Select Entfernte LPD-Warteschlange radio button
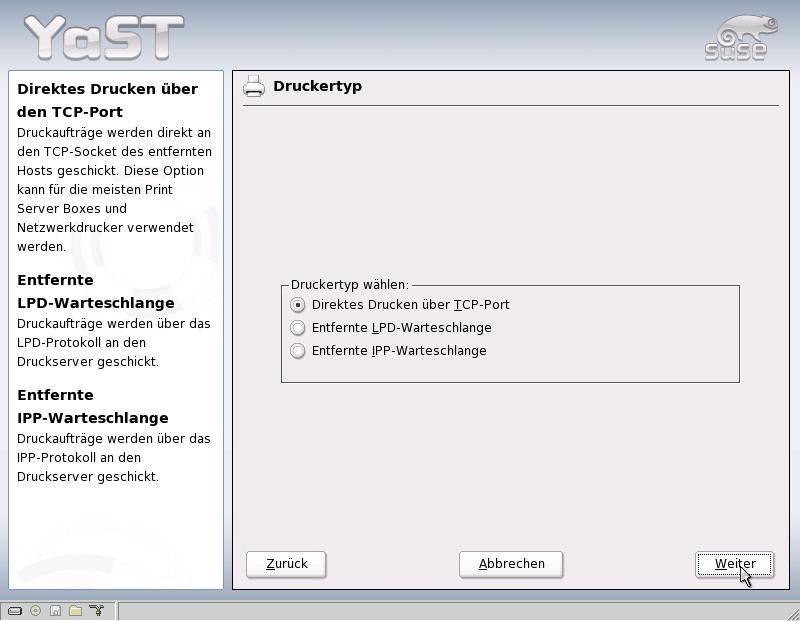The width and height of the screenshot is (800, 621). pyautogui.click(x=297, y=328)
